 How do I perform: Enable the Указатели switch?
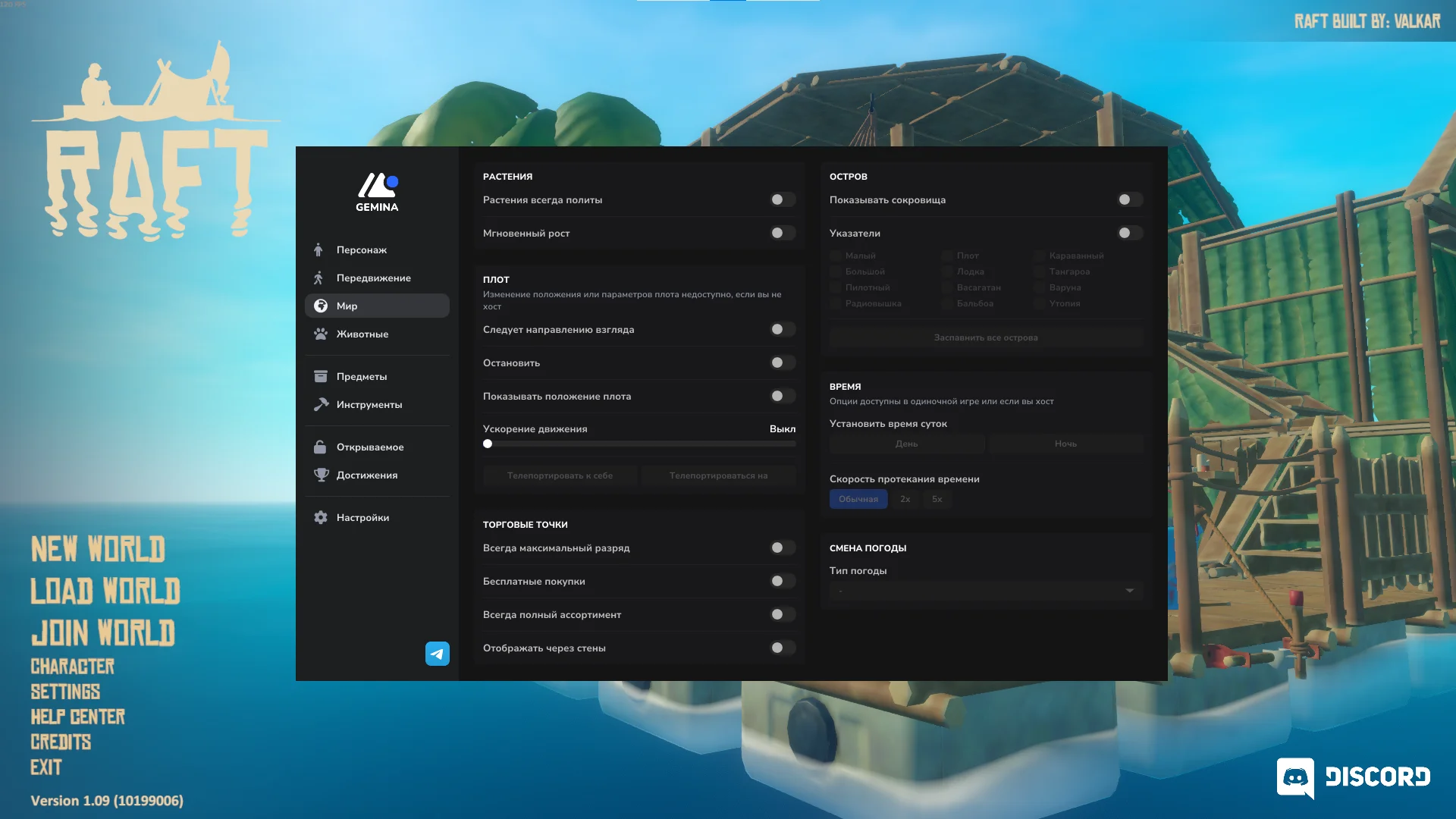pyautogui.click(x=1130, y=233)
